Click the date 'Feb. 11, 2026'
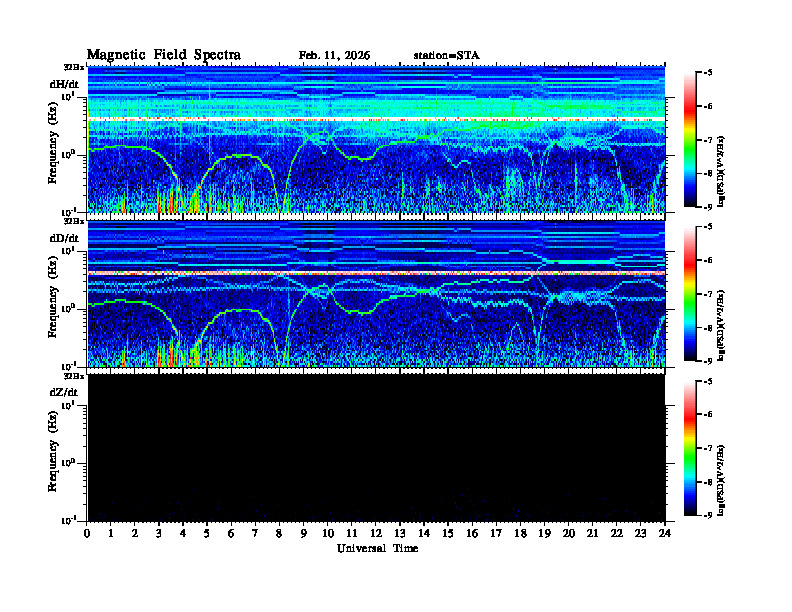792x612 pixels. tap(334, 56)
